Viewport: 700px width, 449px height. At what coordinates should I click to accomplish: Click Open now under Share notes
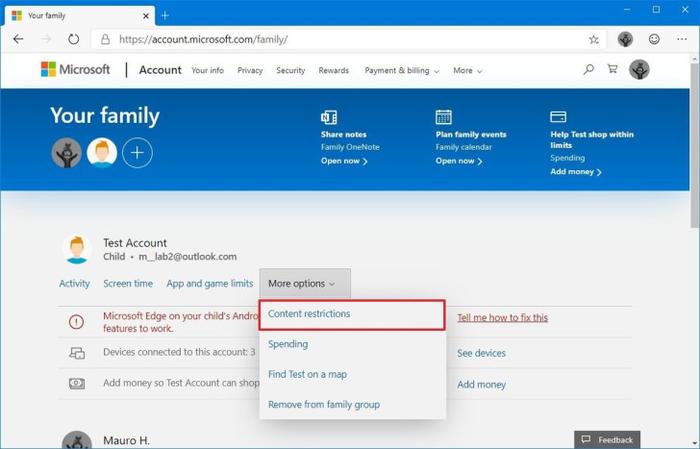tap(344, 161)
